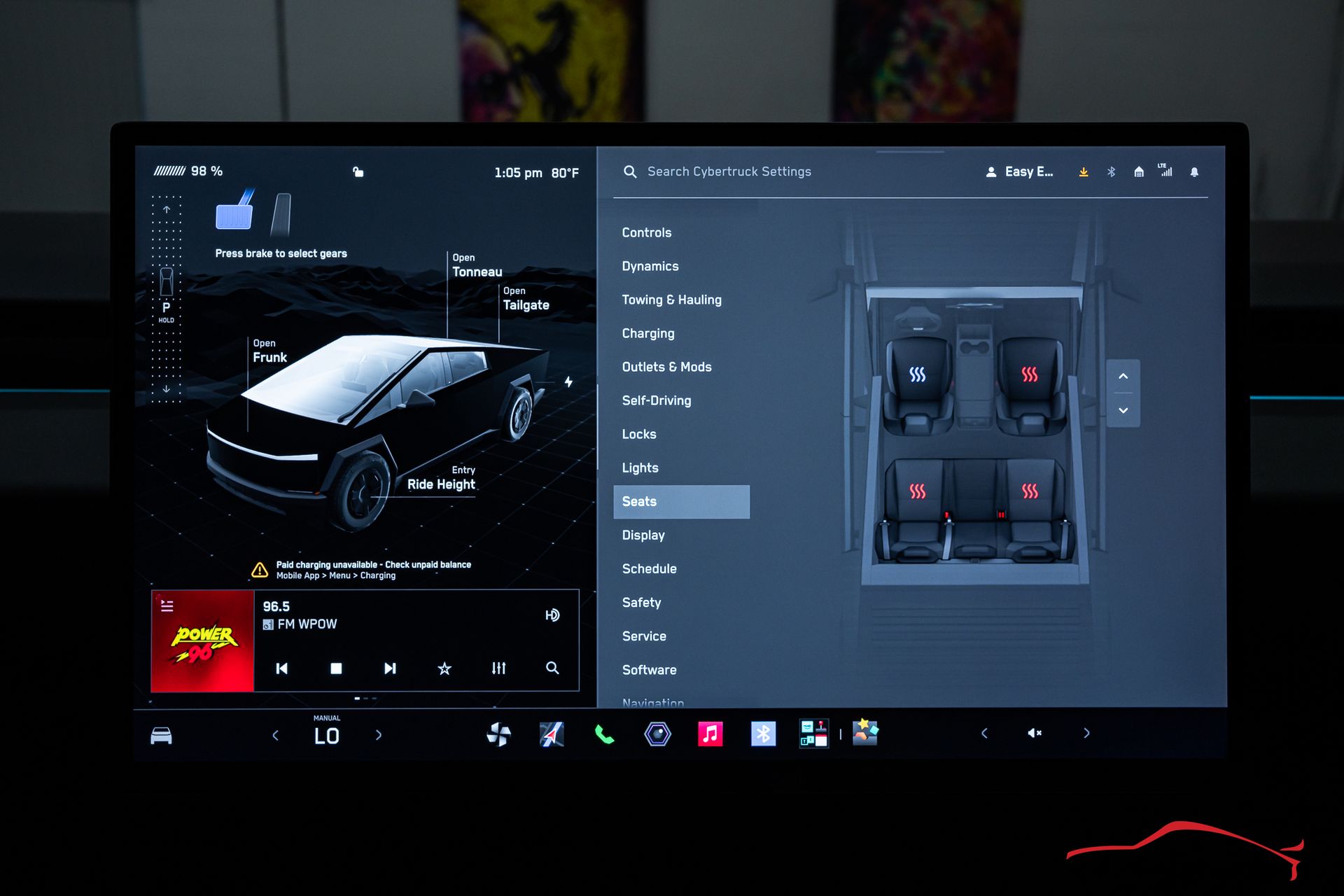Open the phone app
Image resolution: width=1344 pixels, height=896 pixels.
(604, 734)
